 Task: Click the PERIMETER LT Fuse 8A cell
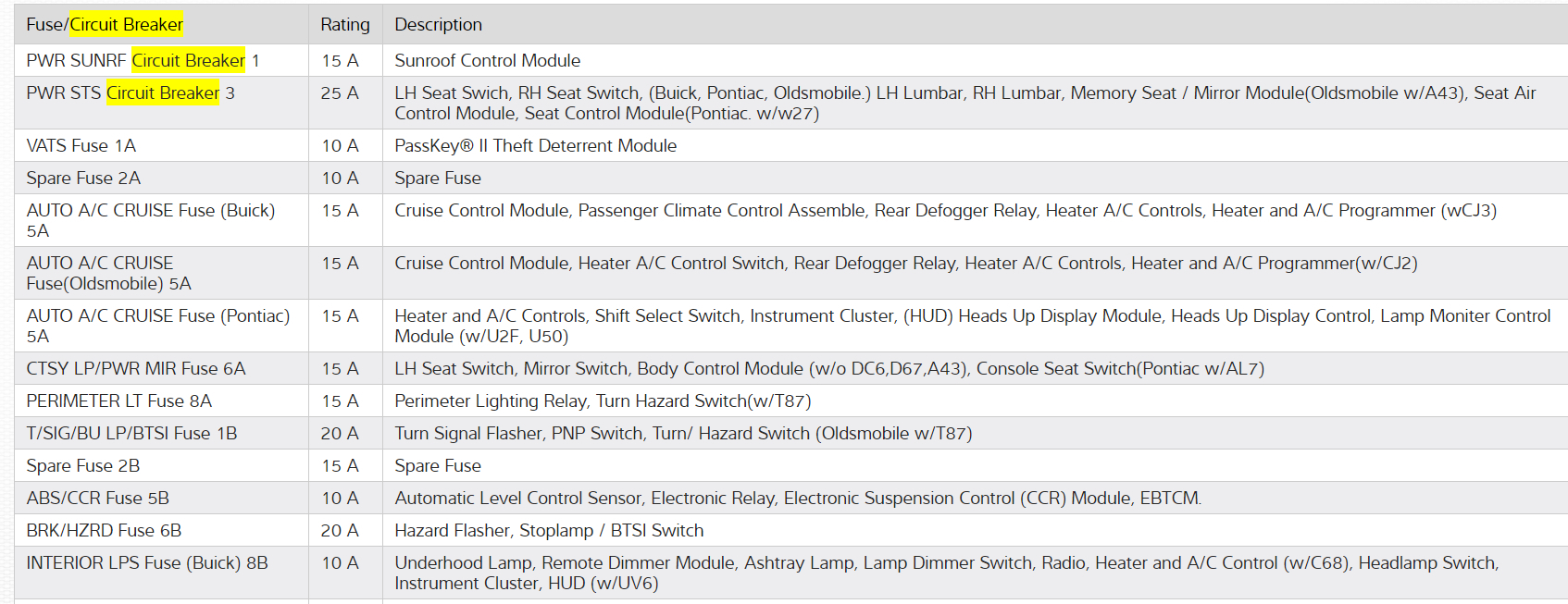click(x=118, y=401)
